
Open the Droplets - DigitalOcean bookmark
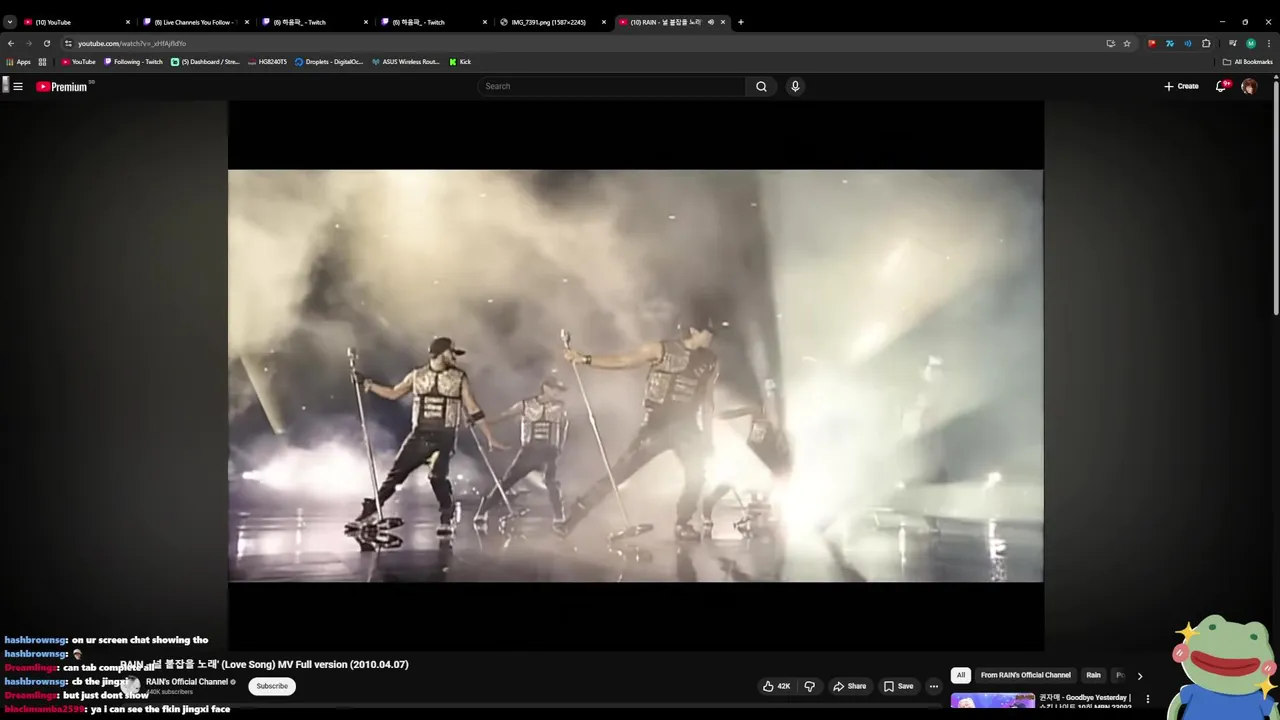tap(330, 62)
